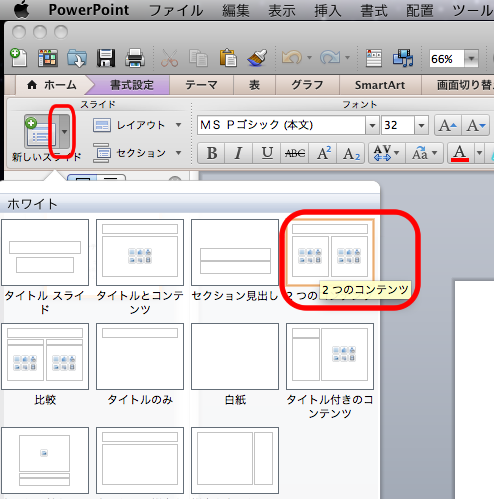Click the font size 32 field
The image size is (494, 499).
(398, 125)
